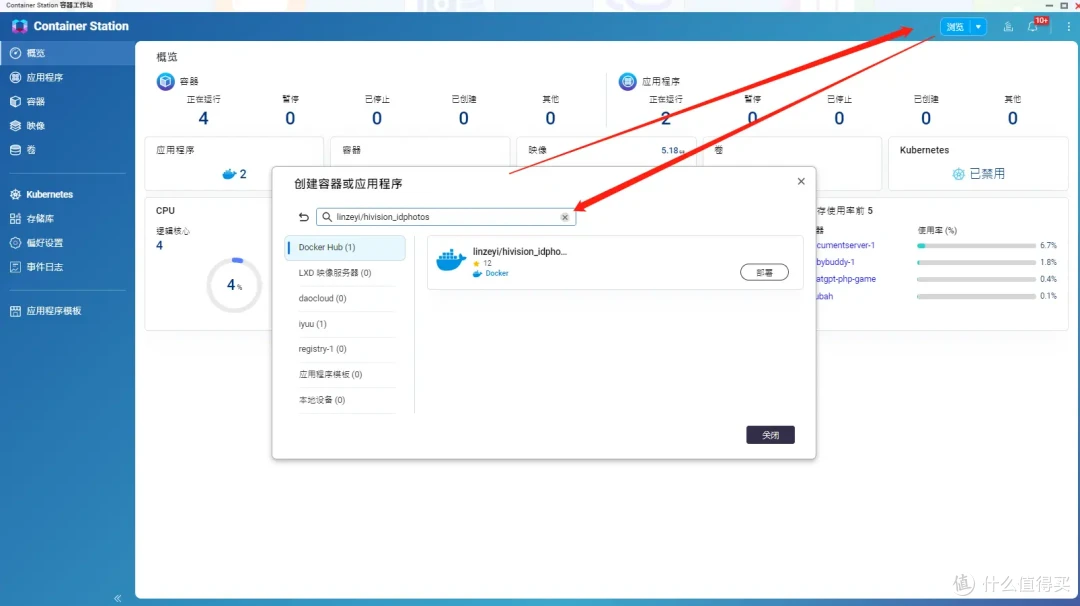This screenshot has width=1080, height=606.
Task: Expand the 浏览 button dropdown arrow
Action: click(x=978, y=27)
